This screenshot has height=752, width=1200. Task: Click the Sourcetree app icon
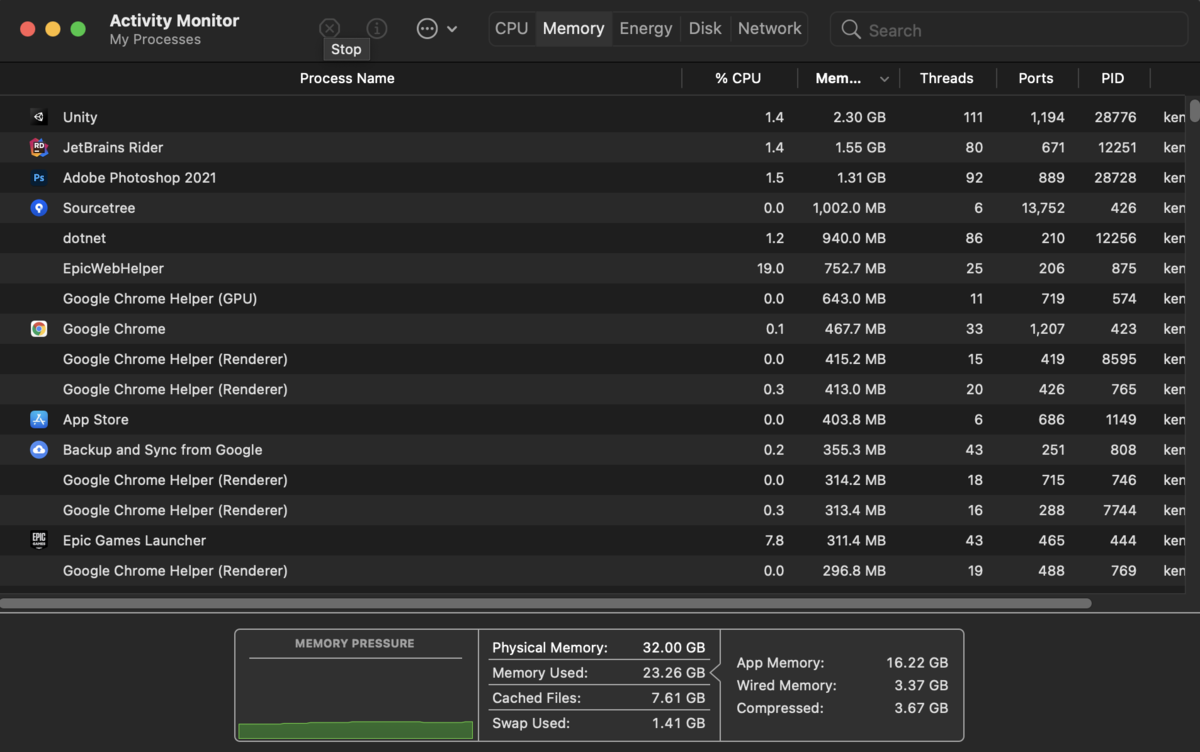[x=39, y=208]
